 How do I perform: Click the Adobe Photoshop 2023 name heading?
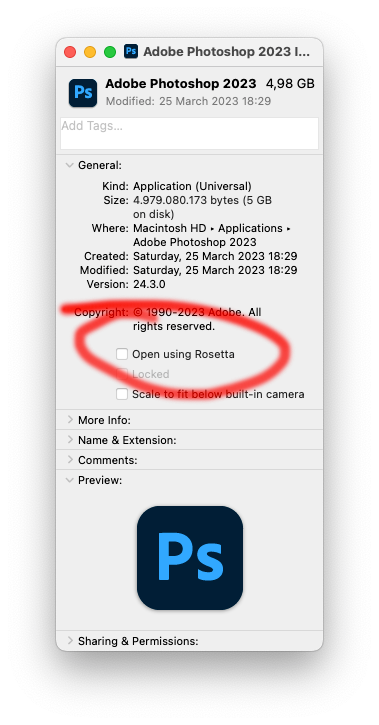181,84
